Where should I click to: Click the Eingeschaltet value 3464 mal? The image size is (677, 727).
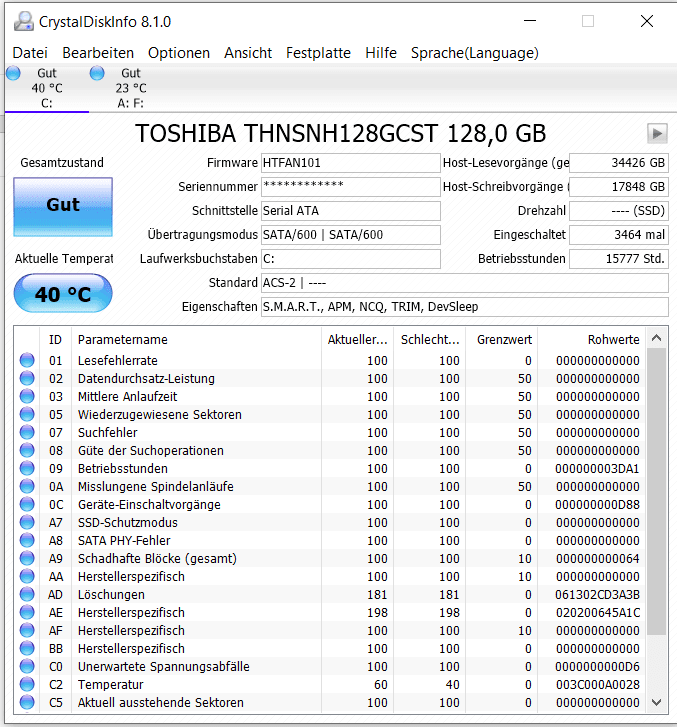[619, 235]
